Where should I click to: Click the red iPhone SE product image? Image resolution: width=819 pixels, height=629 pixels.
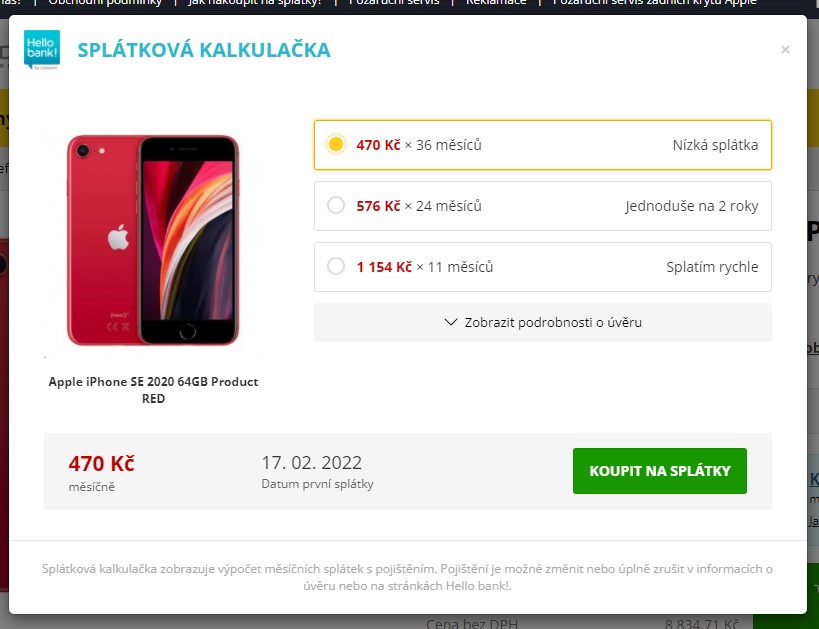coord(153,240)
